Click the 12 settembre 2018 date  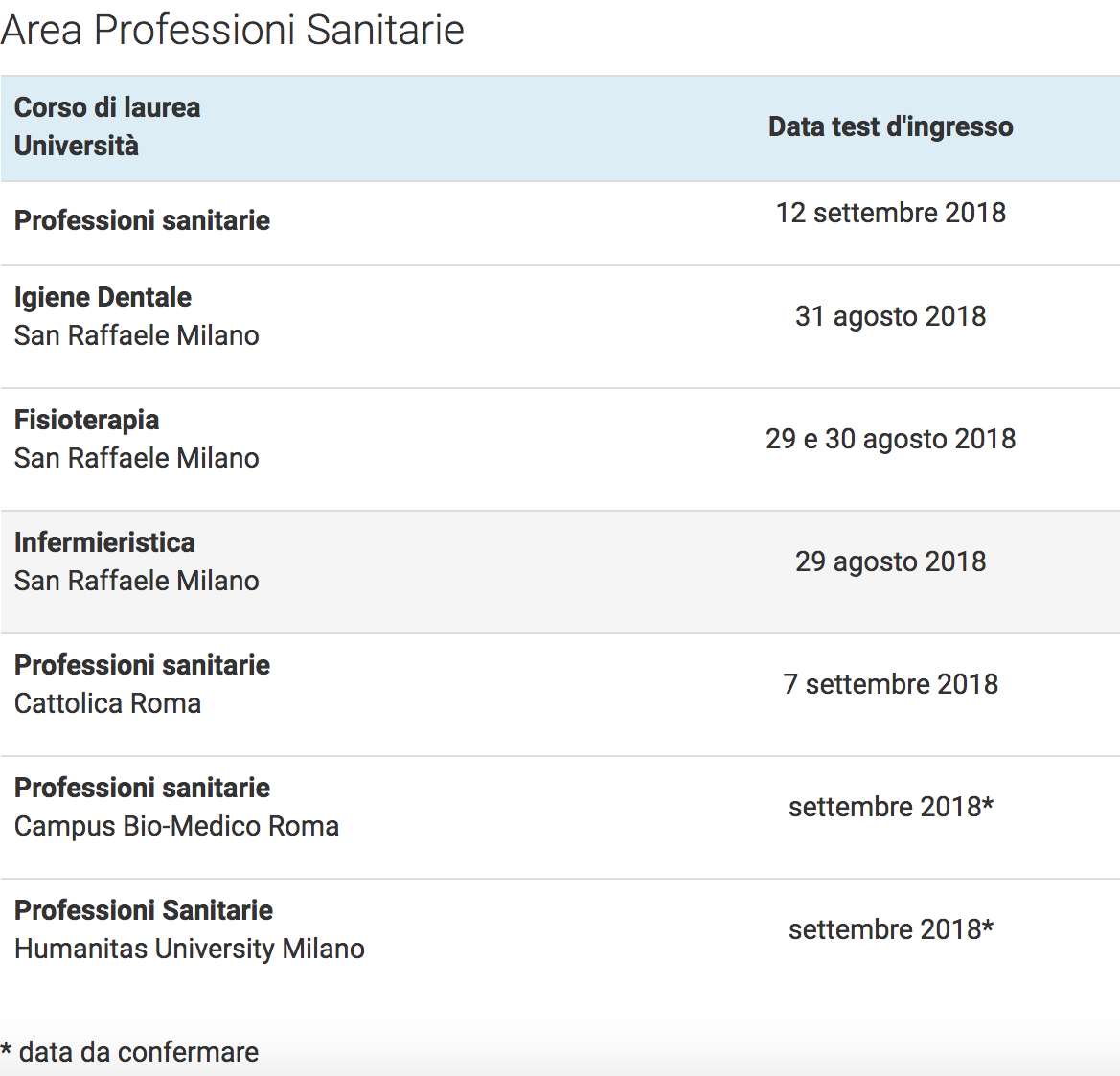[891, 212]
